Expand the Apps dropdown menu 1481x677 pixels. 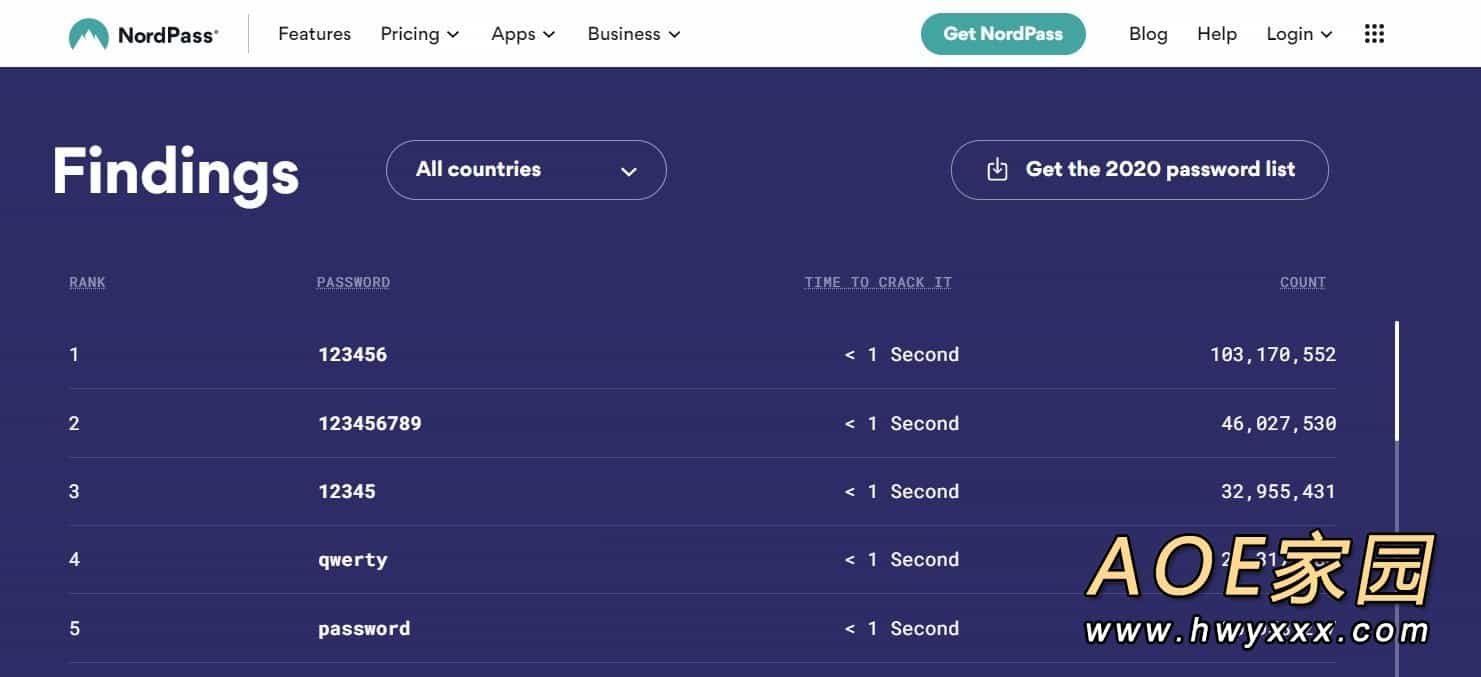[x=523, y=34]
